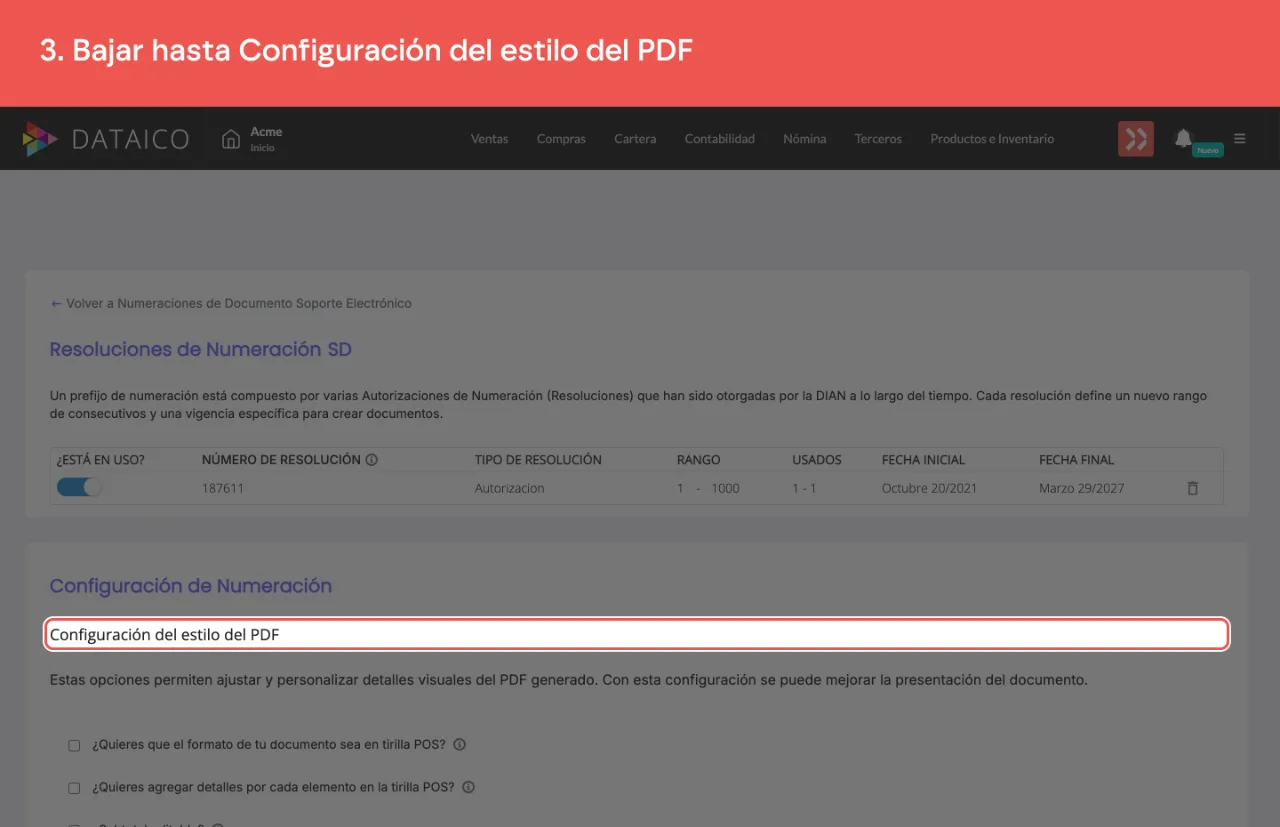Click the 1 - 1 usados value

click(x=804, y=489)
